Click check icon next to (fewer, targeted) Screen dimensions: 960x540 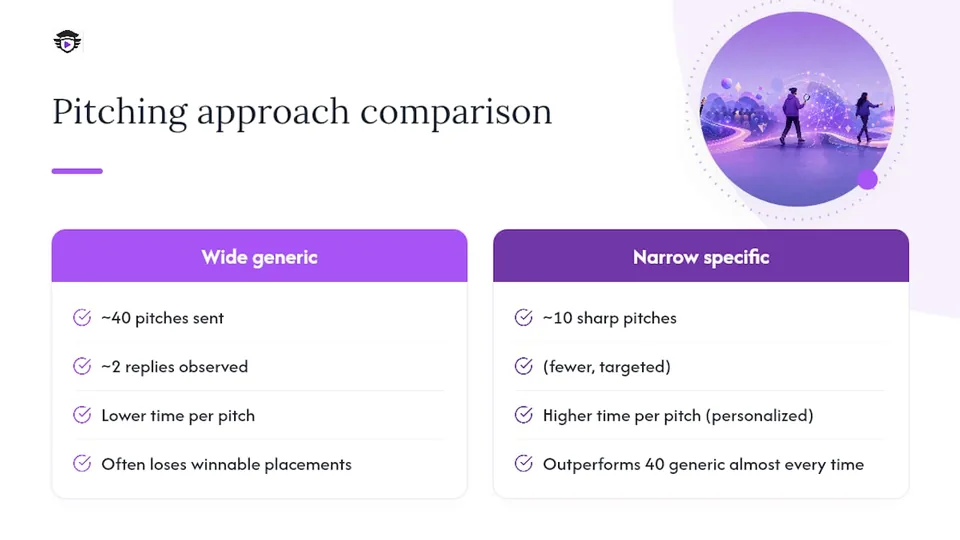(x=523, y=366)
